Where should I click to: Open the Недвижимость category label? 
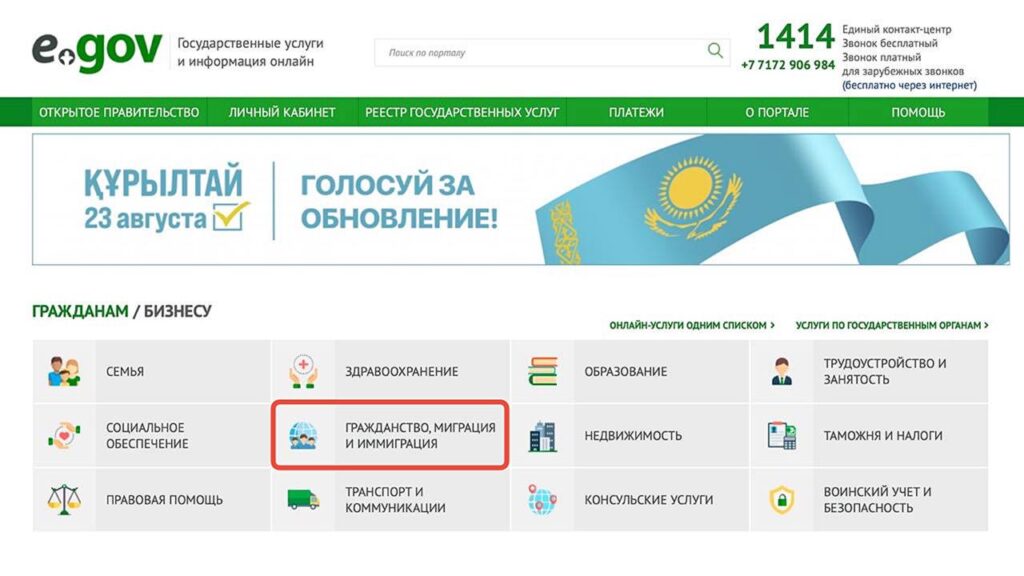(x=633, y=436)
